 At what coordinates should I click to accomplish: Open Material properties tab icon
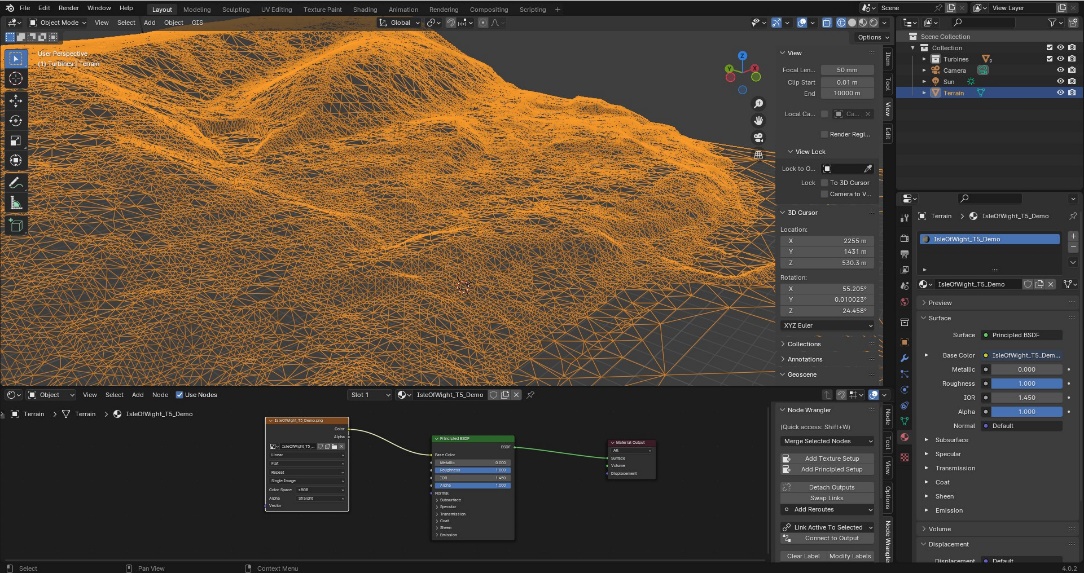(x=905, y=437)
